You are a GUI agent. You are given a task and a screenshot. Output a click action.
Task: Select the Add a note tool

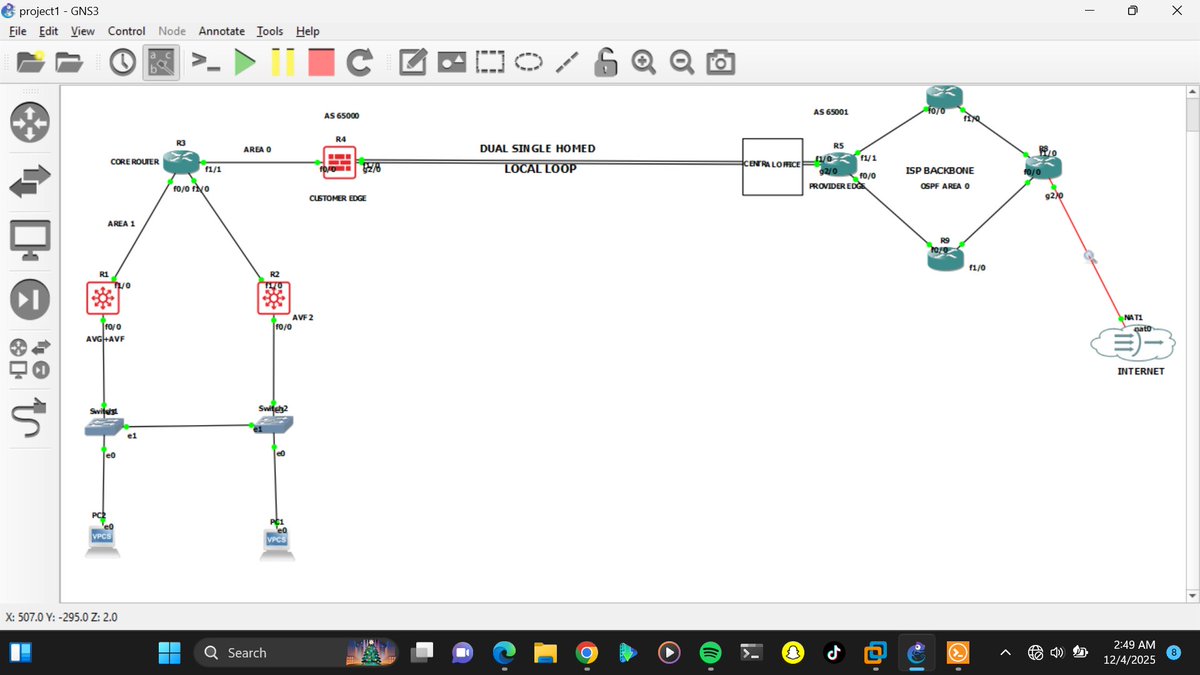click(413, 63)
